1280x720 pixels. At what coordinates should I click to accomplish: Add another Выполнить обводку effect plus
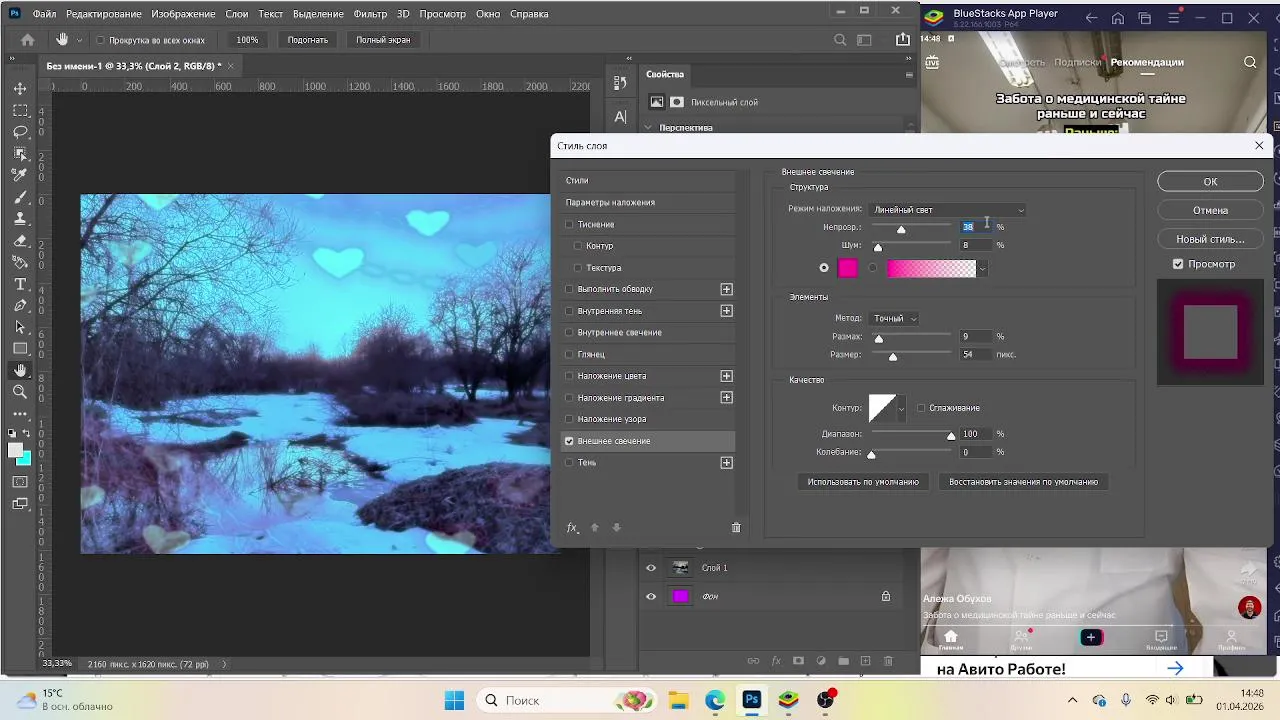pyautogui.click(x=727, y=289)
